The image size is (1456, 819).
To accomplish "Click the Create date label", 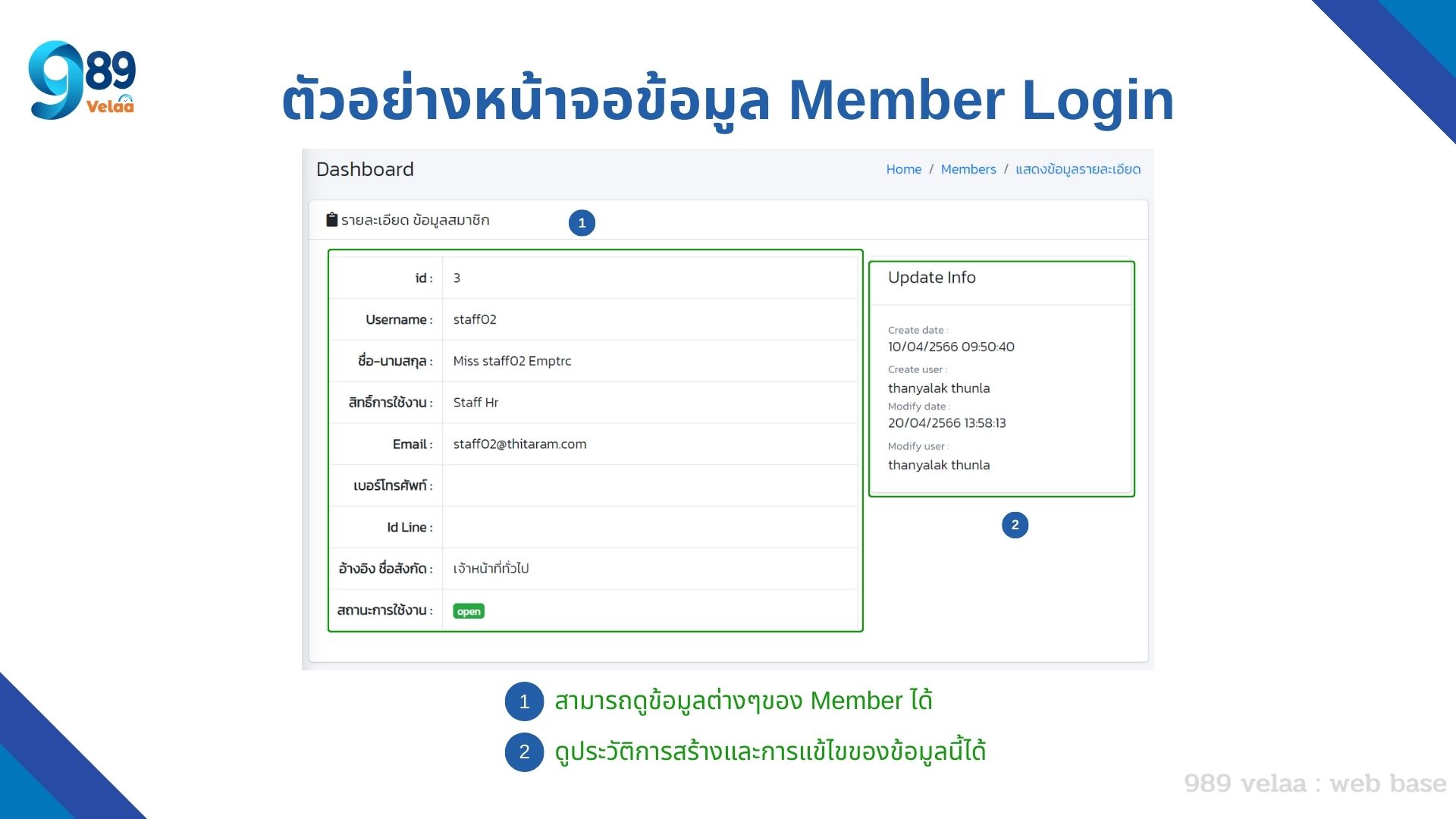I will 918,330.
